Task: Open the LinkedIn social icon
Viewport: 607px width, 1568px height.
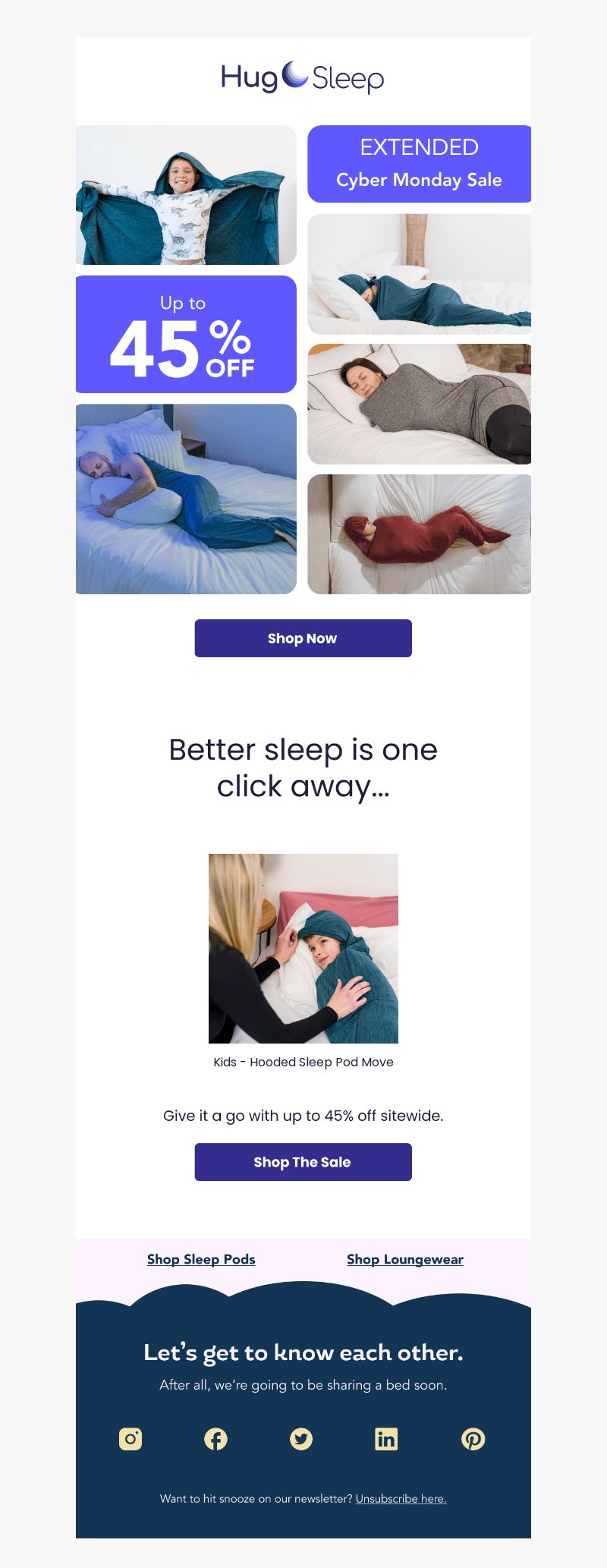Action: (386, 1439)
